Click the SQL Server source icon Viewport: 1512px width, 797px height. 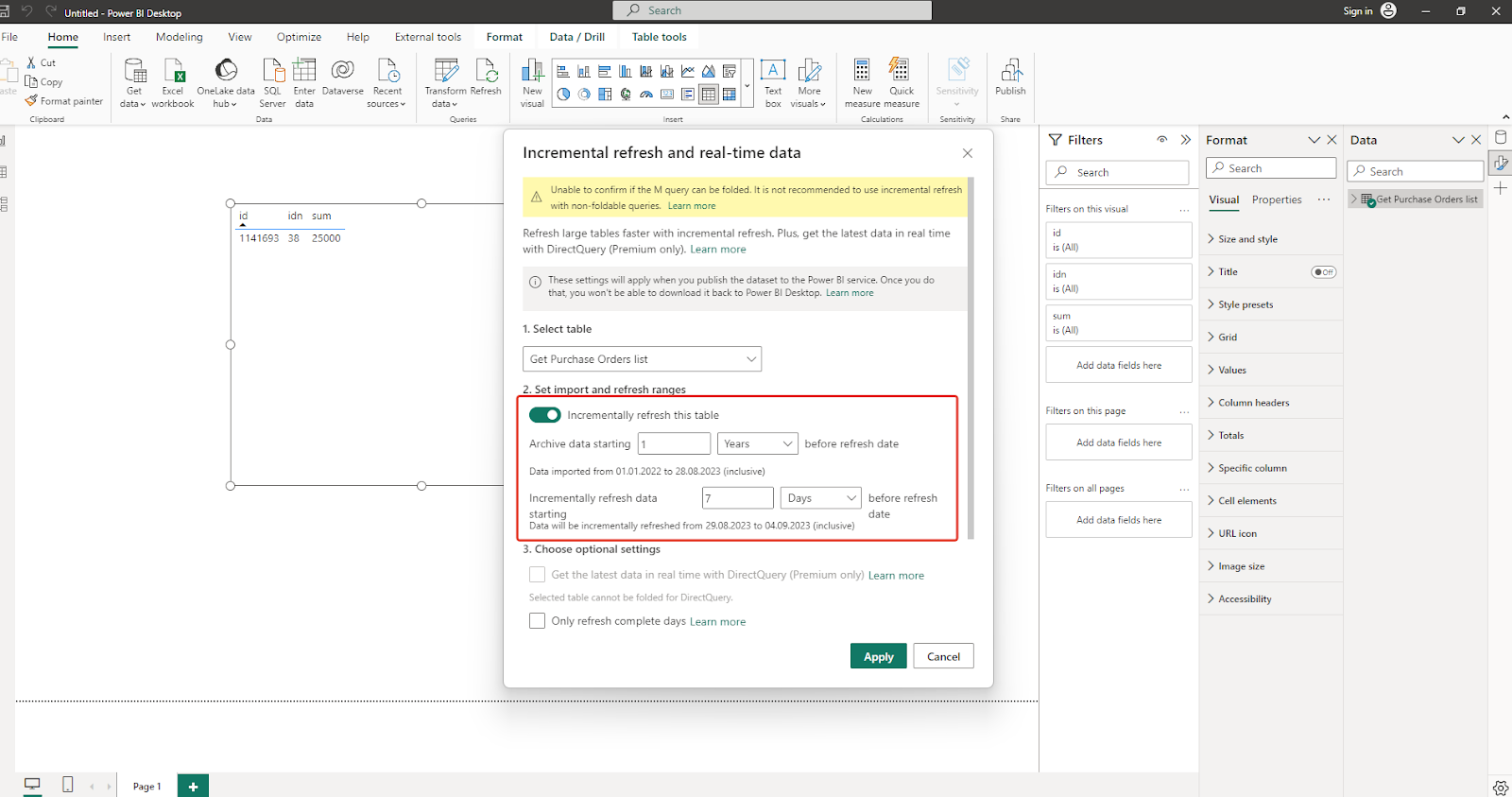coord(272,82)
